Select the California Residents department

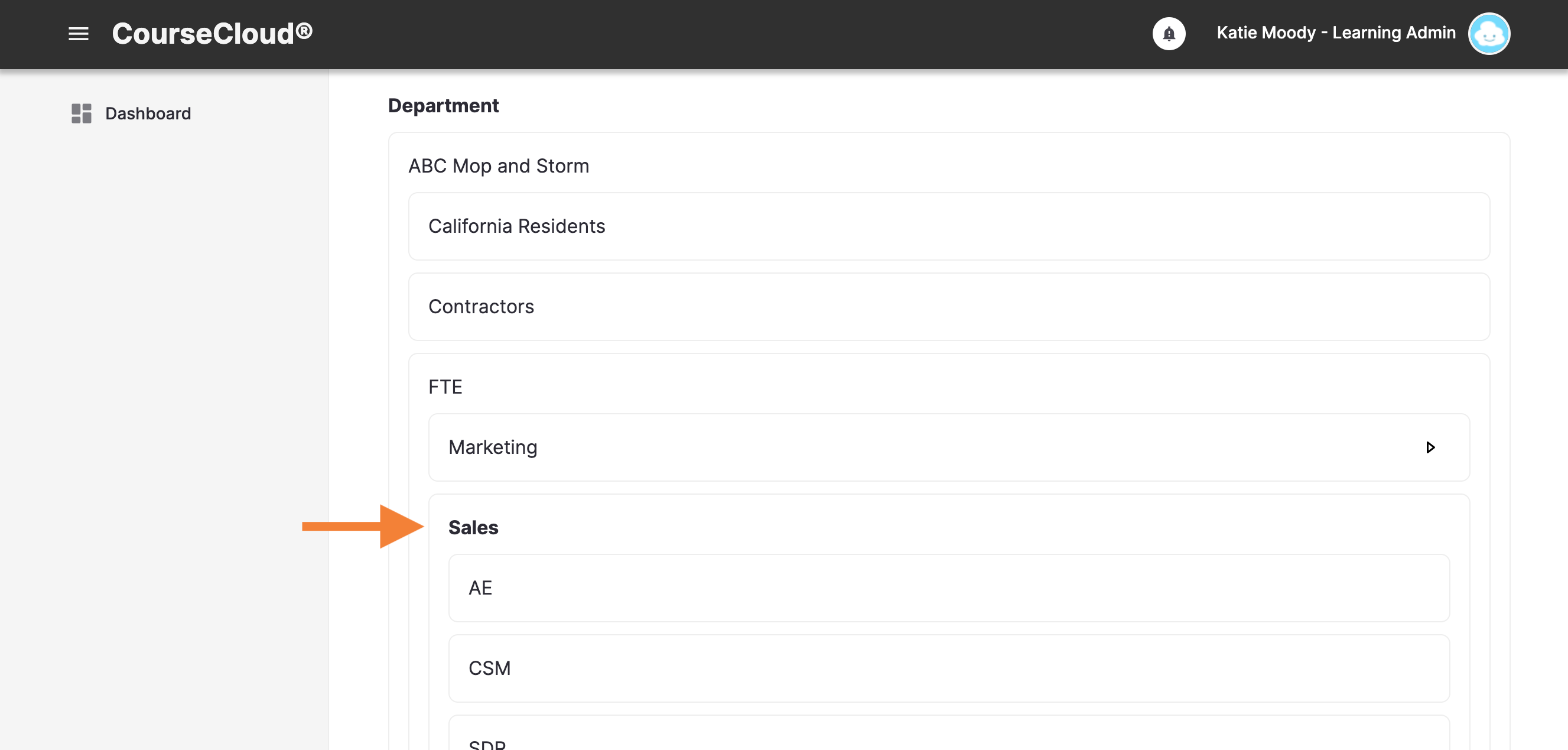(x=949, y=226)
